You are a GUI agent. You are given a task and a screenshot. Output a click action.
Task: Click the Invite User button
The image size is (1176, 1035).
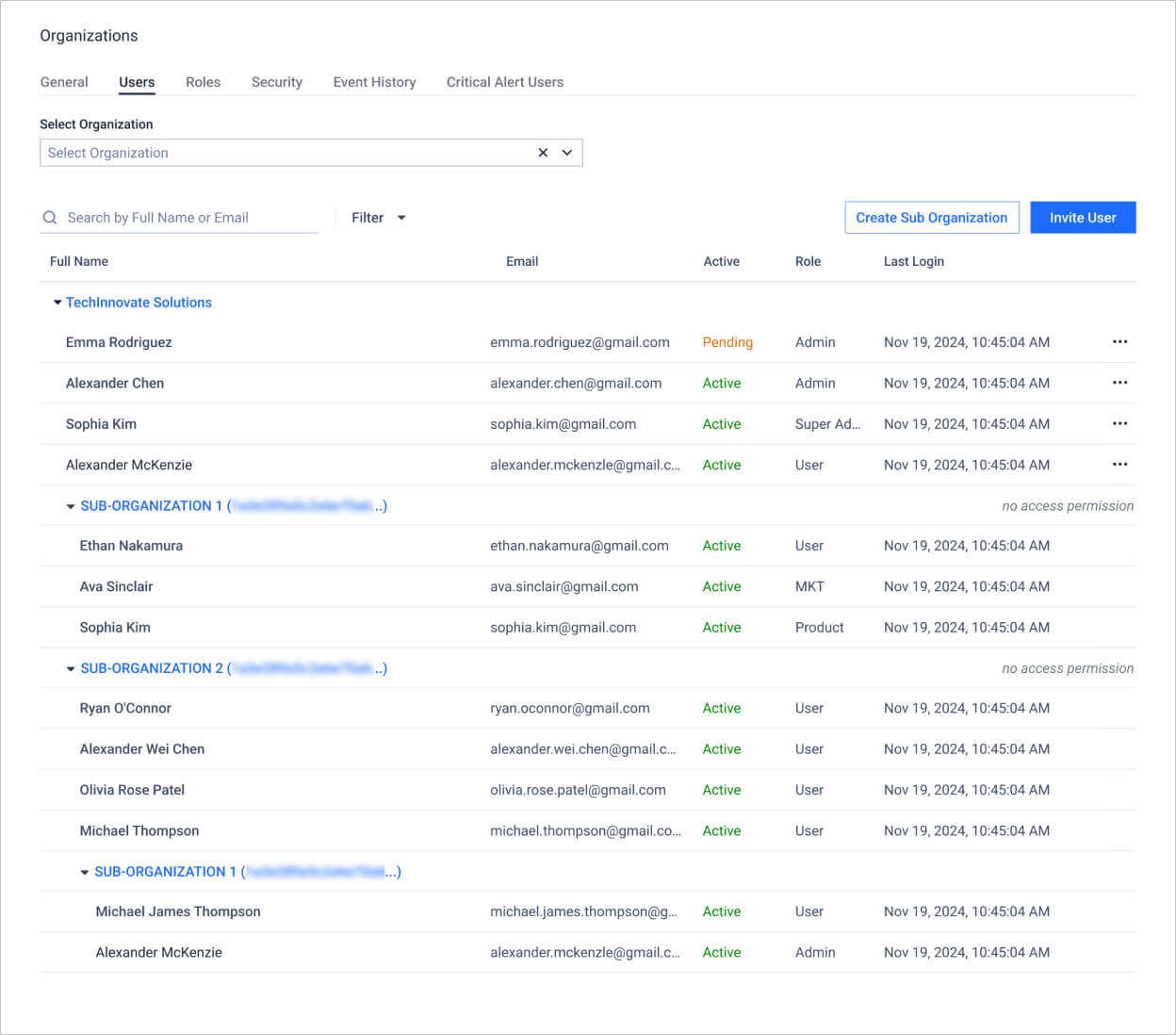pos(1083,218)
